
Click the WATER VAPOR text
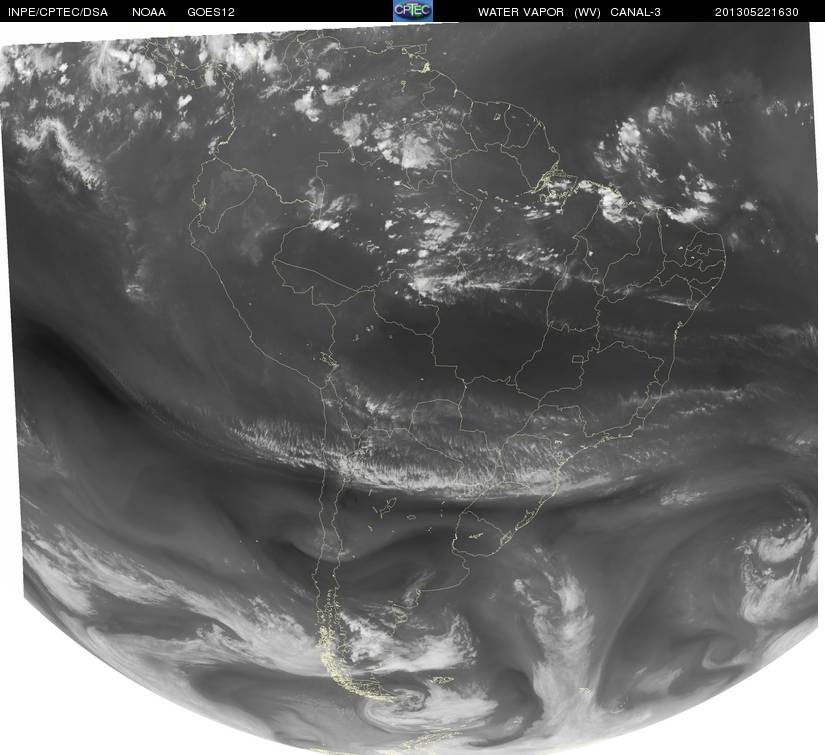[521, 12]
